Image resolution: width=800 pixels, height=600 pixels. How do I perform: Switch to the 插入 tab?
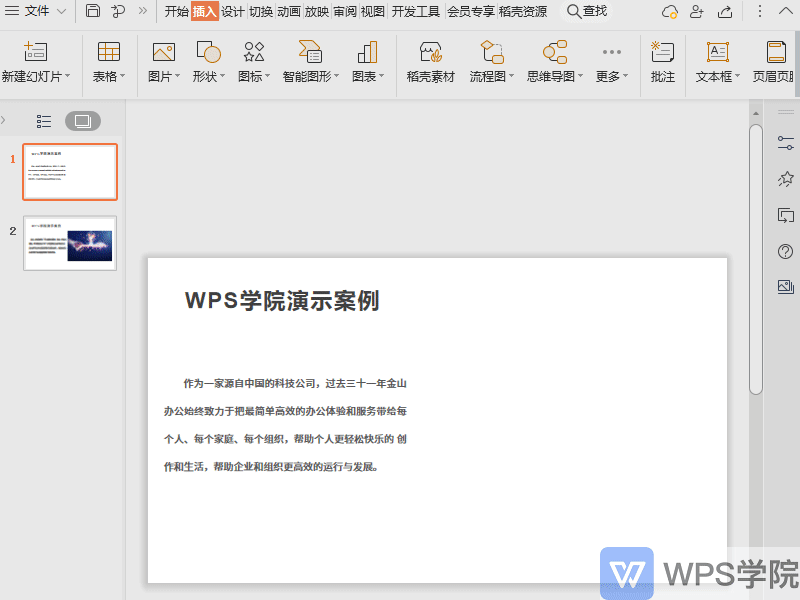click(205, 11)
